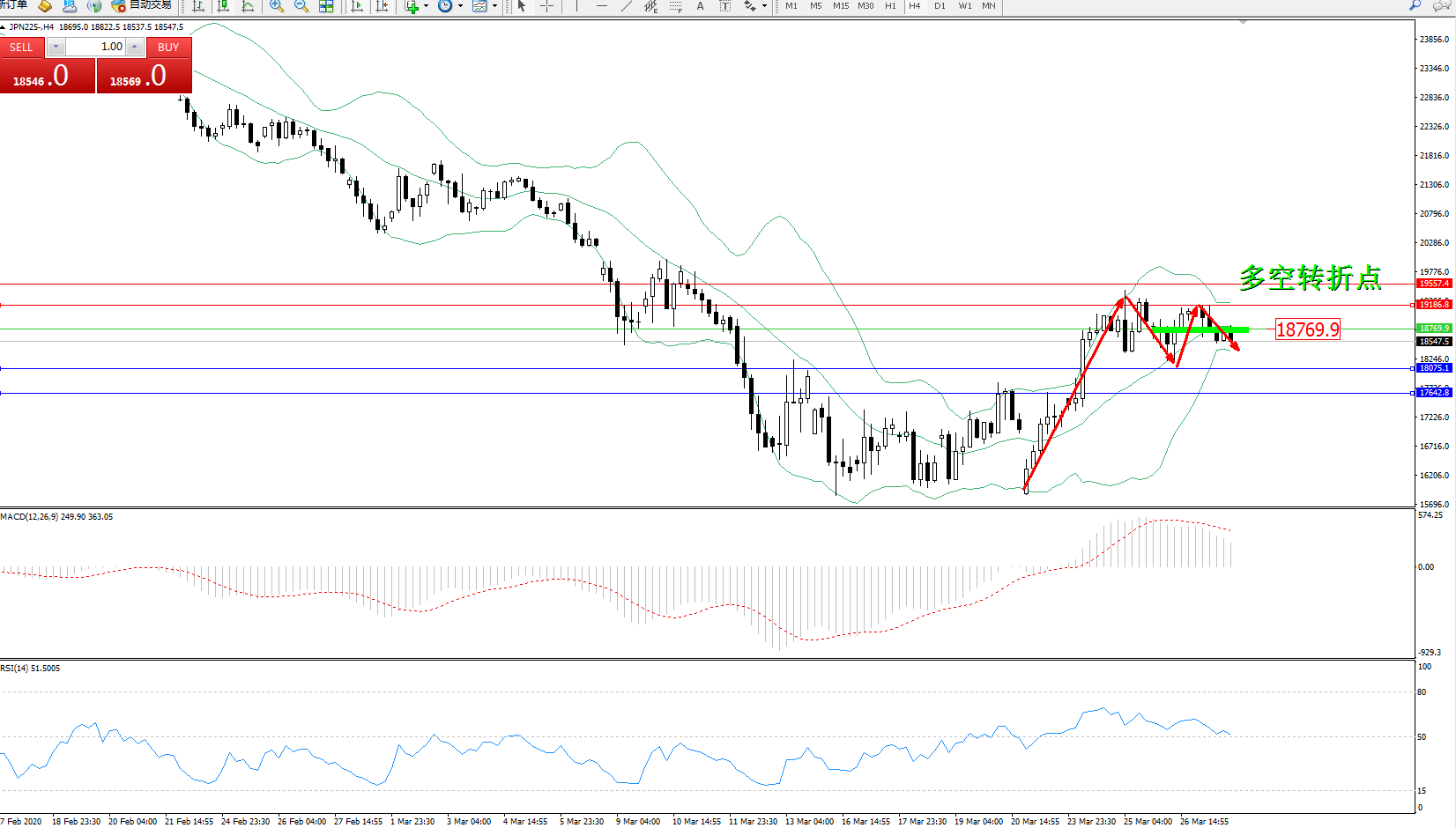Draw a horizontal line tool
Screen dimensions: 1456x828
coord(602,6)
